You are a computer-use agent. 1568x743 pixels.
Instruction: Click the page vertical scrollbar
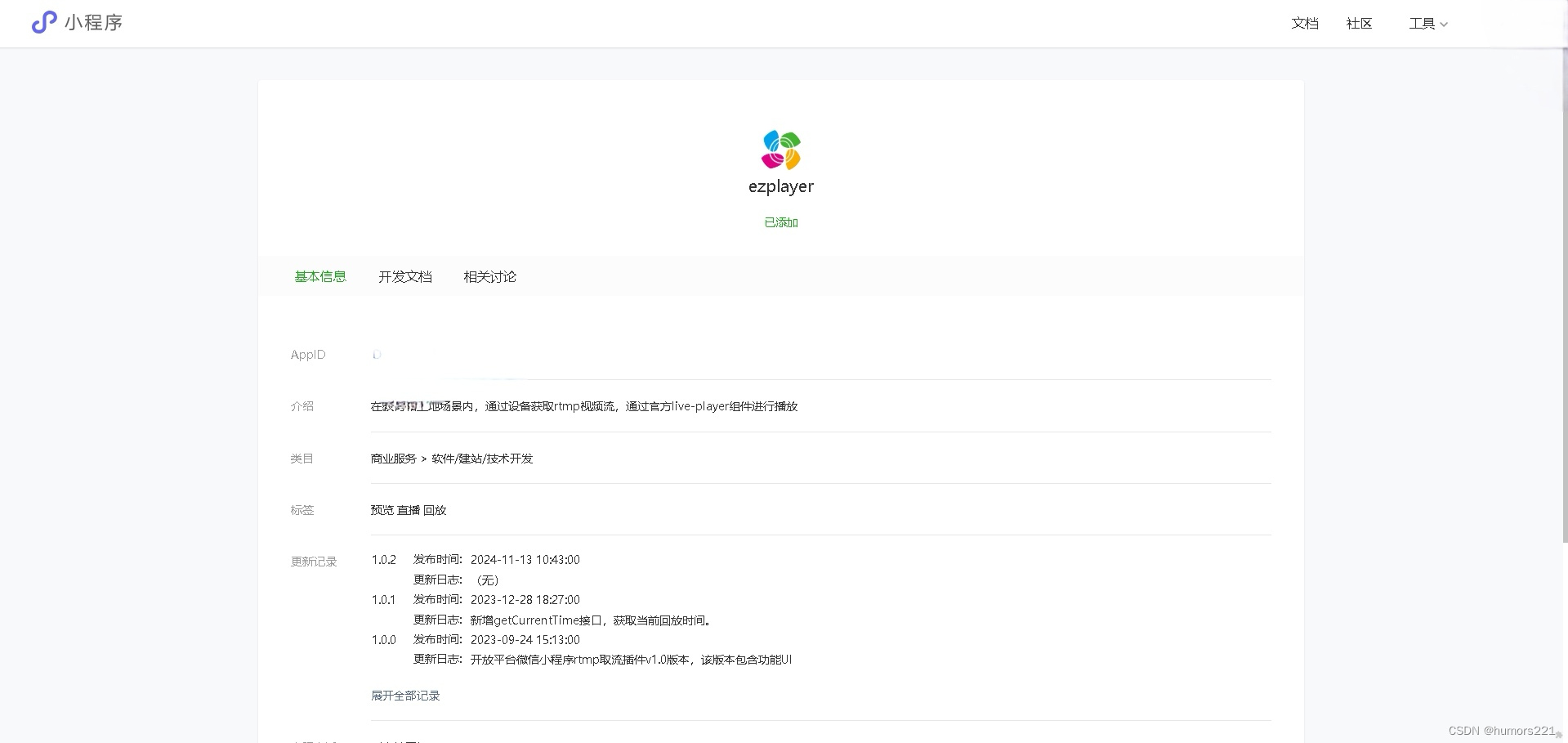pos(1564,294)
